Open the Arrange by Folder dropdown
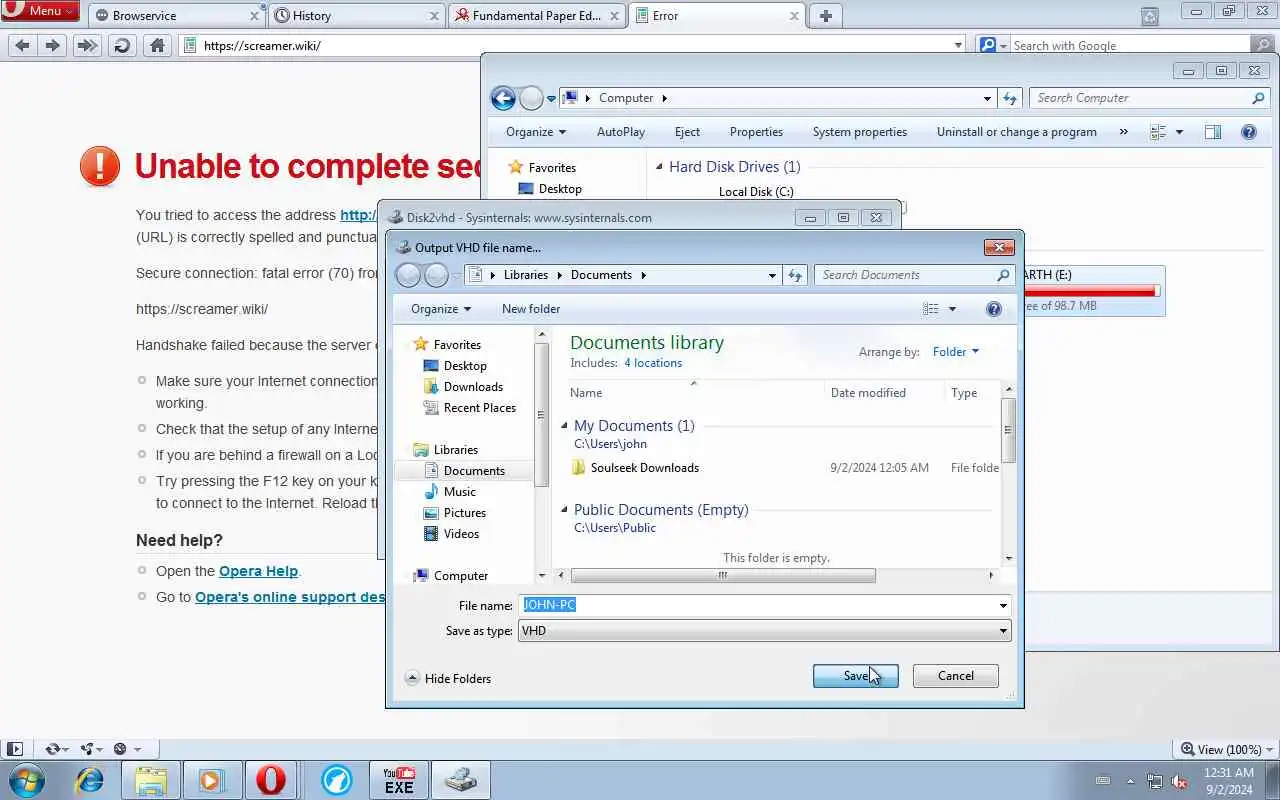Screen dimensions: 1280x800 pos(956,352)
